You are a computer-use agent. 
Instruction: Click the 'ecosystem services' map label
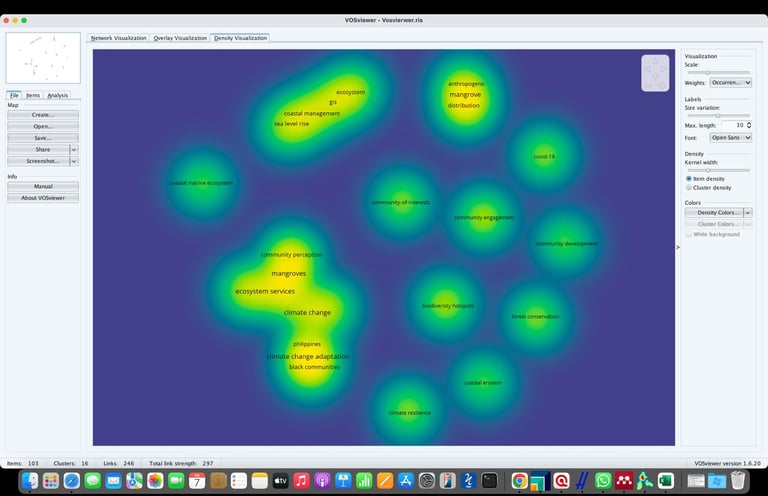point(265,291)
